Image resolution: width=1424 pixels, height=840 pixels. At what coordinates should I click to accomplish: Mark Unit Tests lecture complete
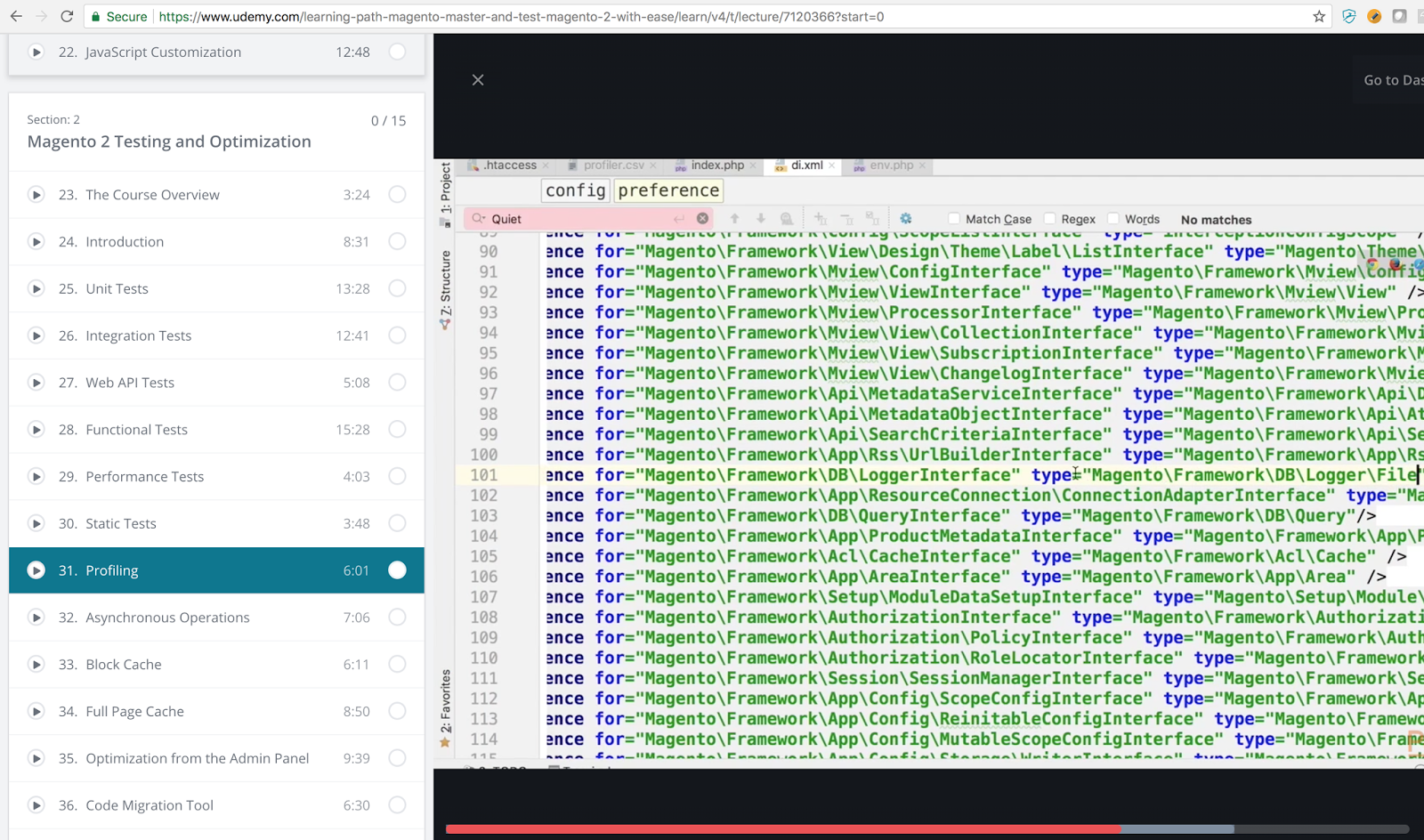click(x=397, y=288)
